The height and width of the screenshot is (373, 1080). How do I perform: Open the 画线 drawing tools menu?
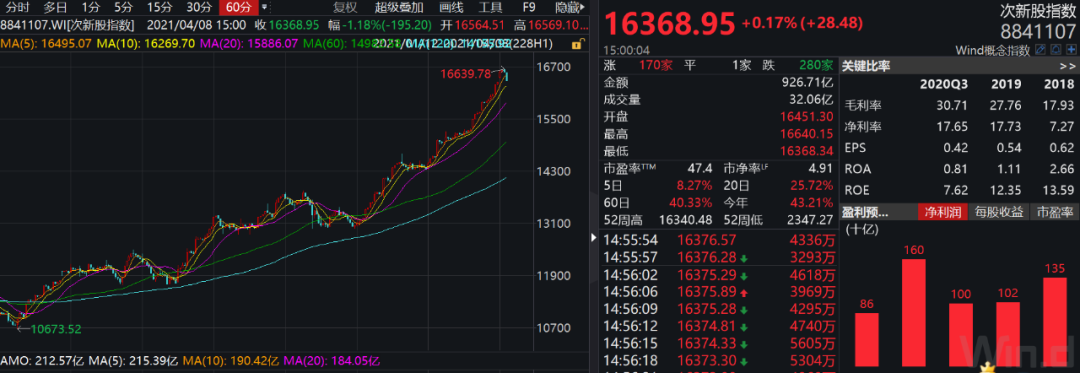click(x=450, y=8)
